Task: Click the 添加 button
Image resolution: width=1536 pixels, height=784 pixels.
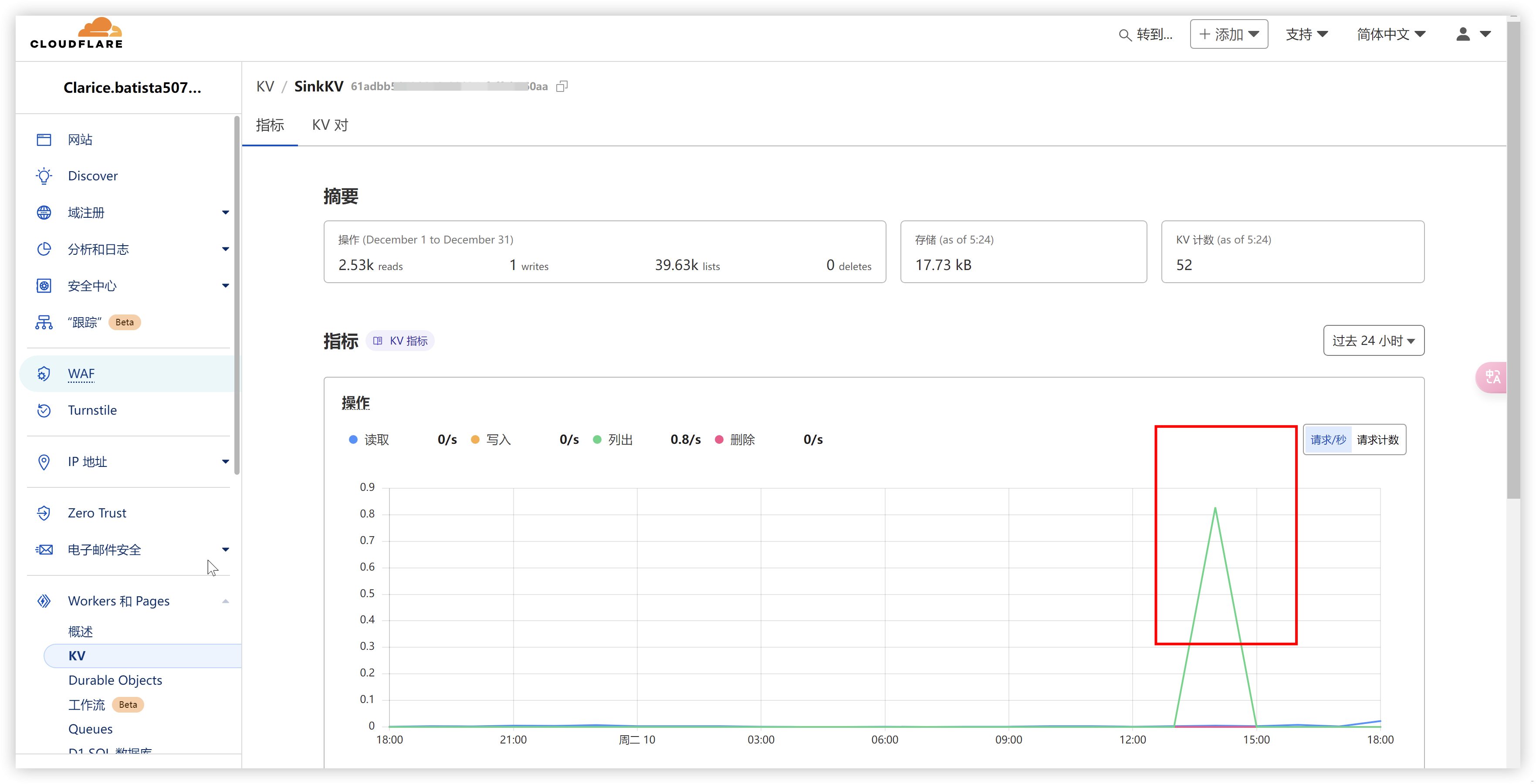Action: pyautogui.click(x=1228, y=34)
